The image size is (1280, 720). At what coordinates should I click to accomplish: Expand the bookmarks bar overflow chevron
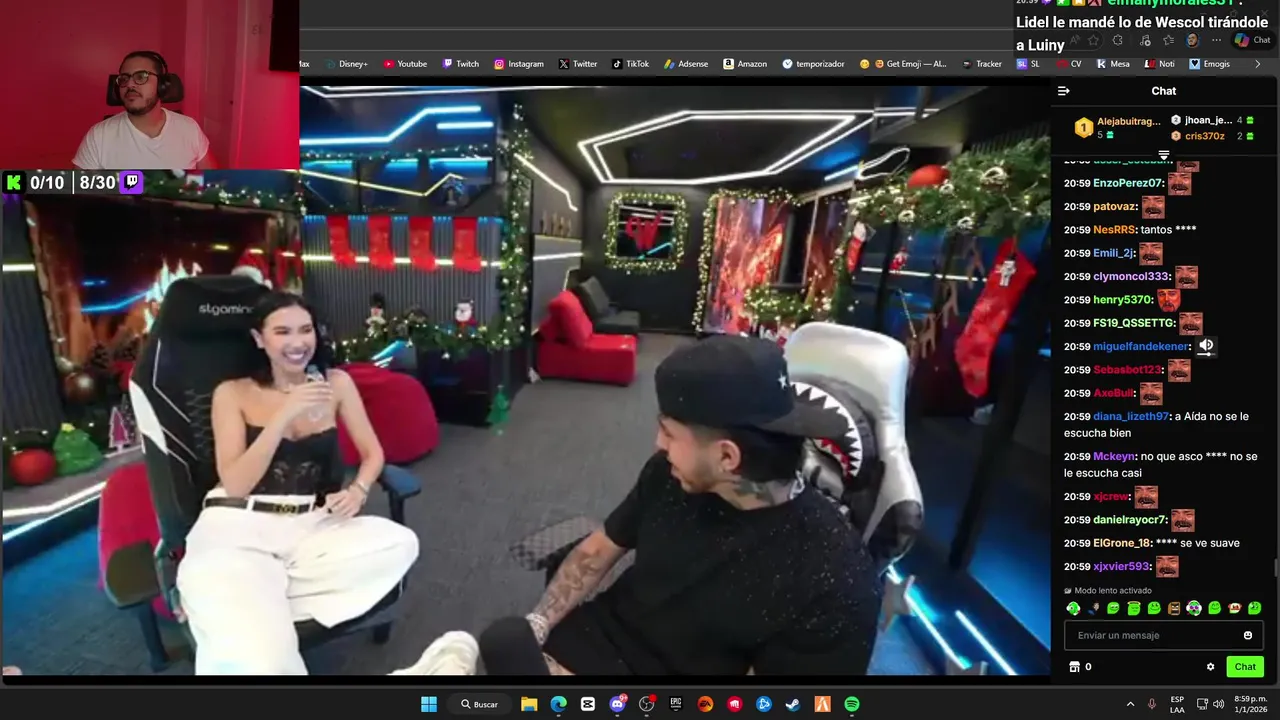[1258, 64]
